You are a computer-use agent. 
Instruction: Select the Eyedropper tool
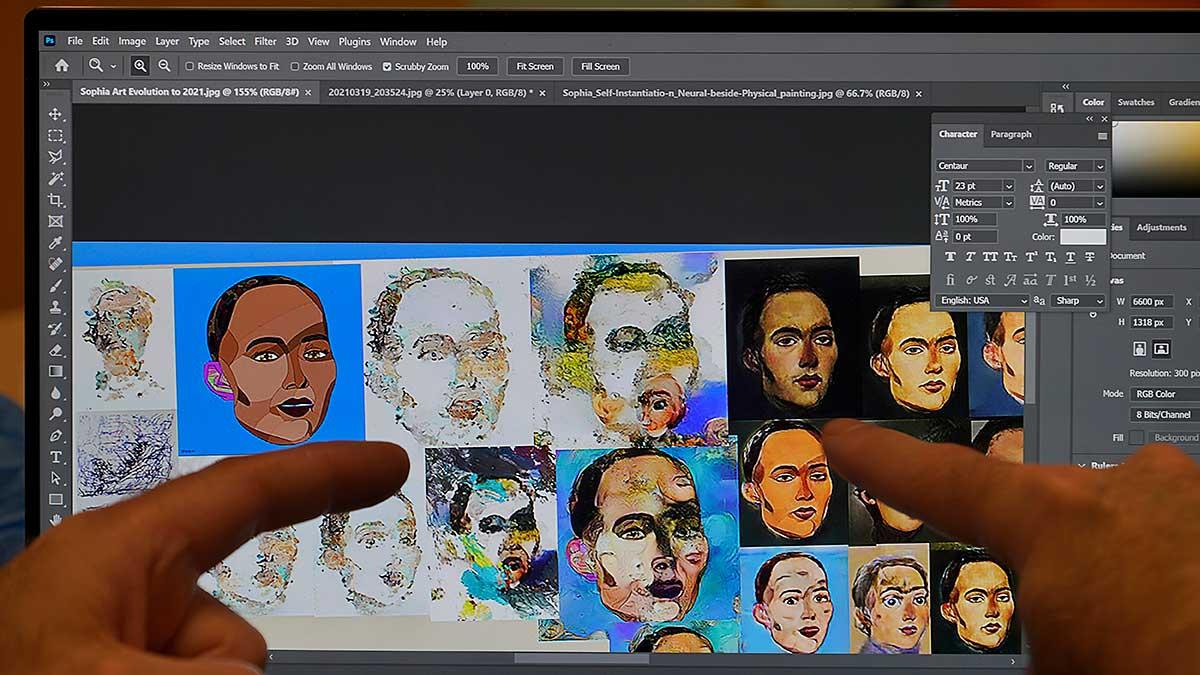pos(56,243)
